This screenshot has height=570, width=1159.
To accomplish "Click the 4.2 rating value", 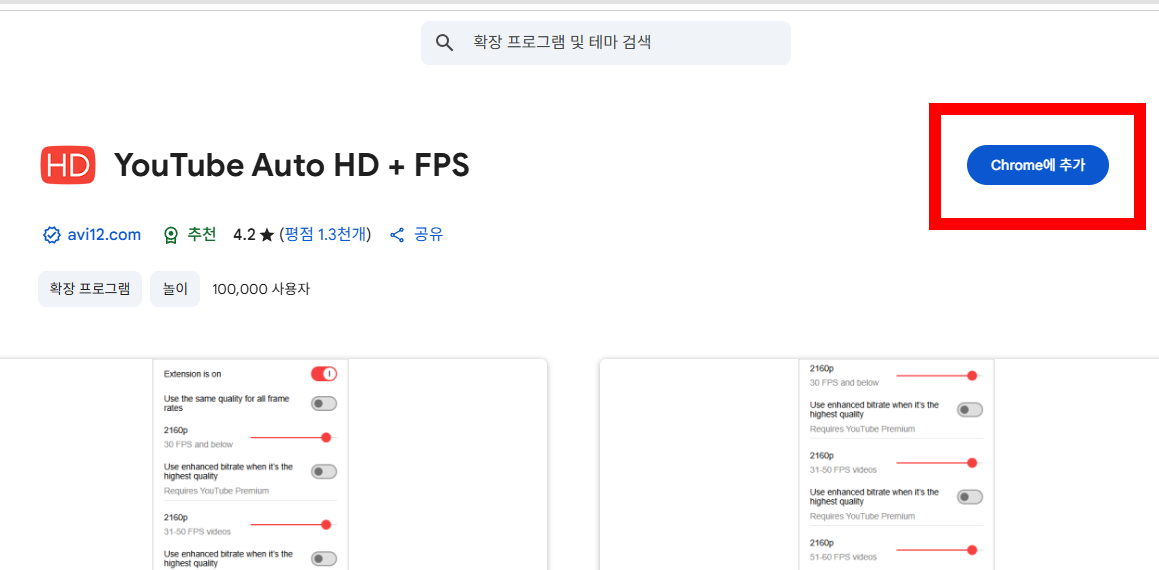I will [x=244, y=235].
